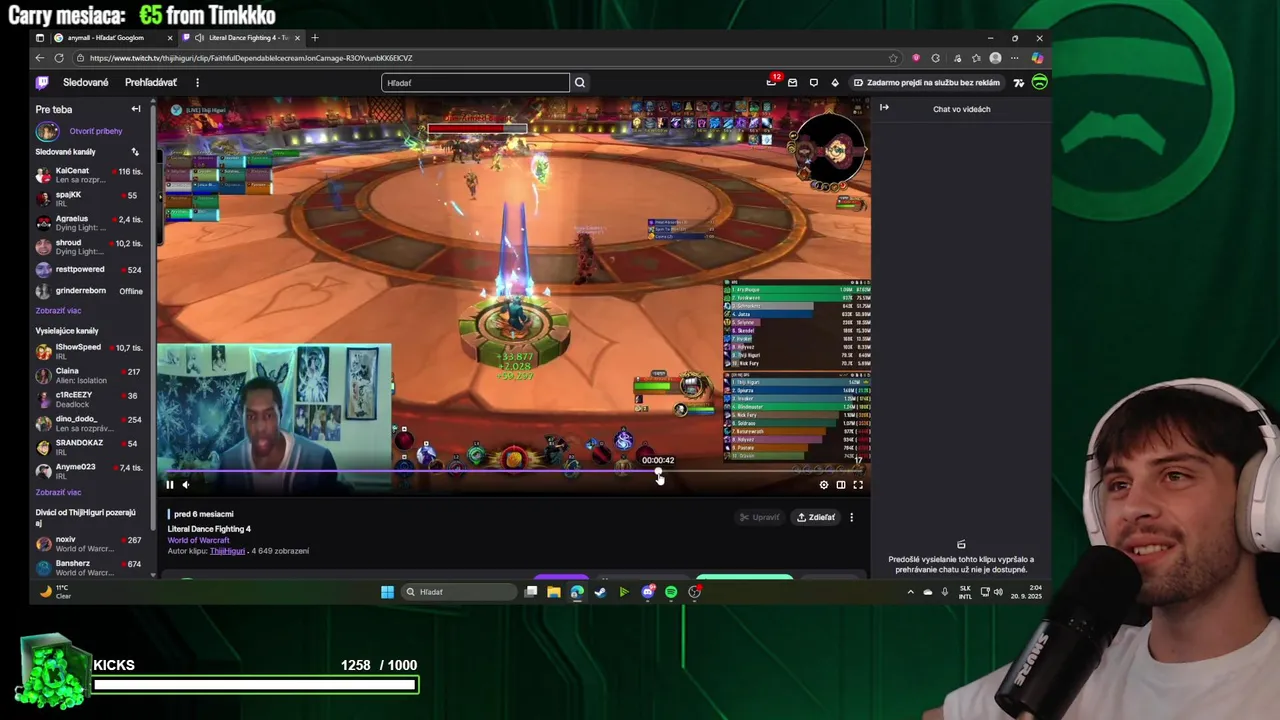Image resolution: width=1280 pixels, height=720 pixels.
Task: Enter fullscreen on the clip player
Action: coord(858,485)
